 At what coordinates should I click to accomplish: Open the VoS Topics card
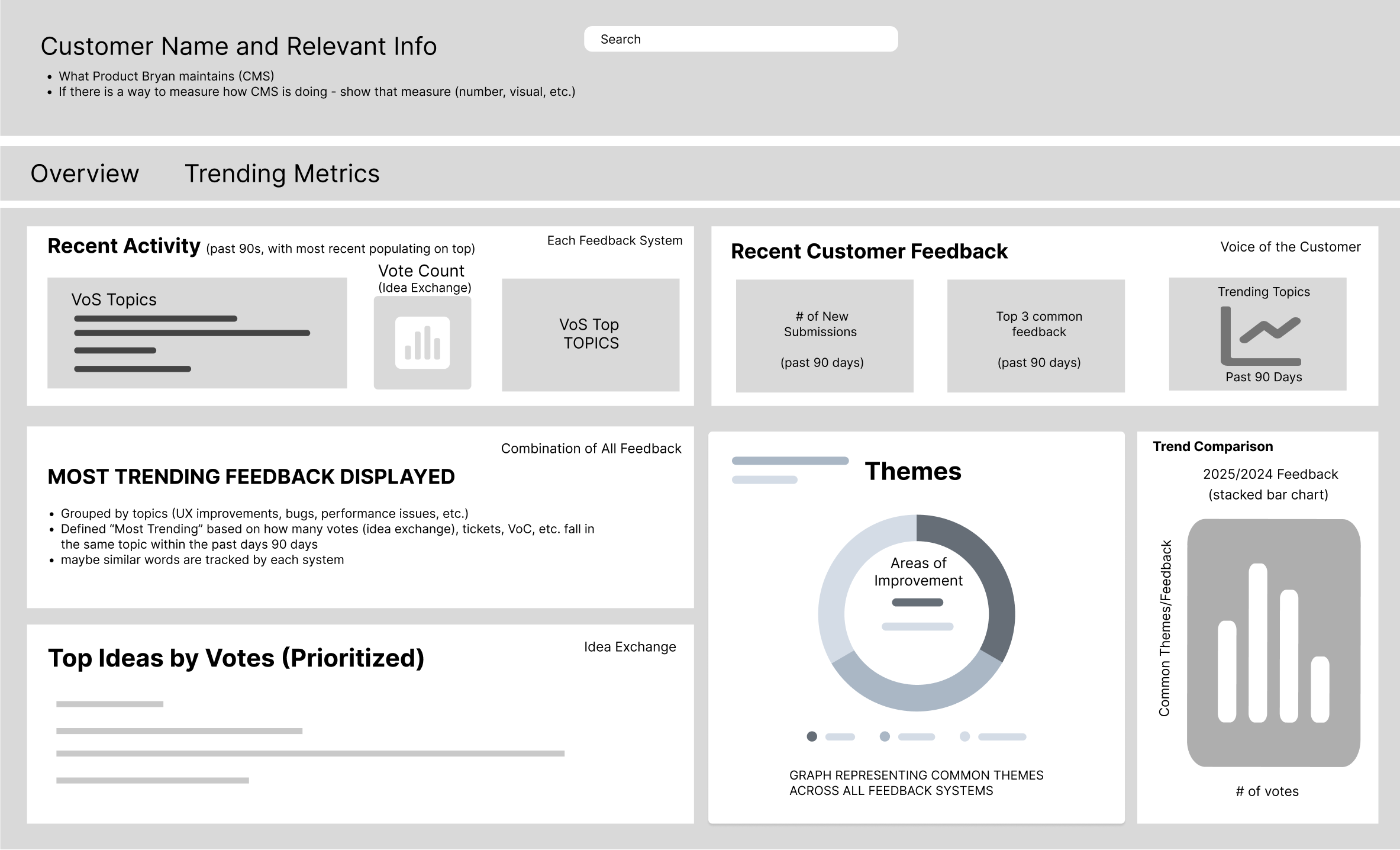pos(197,333)
